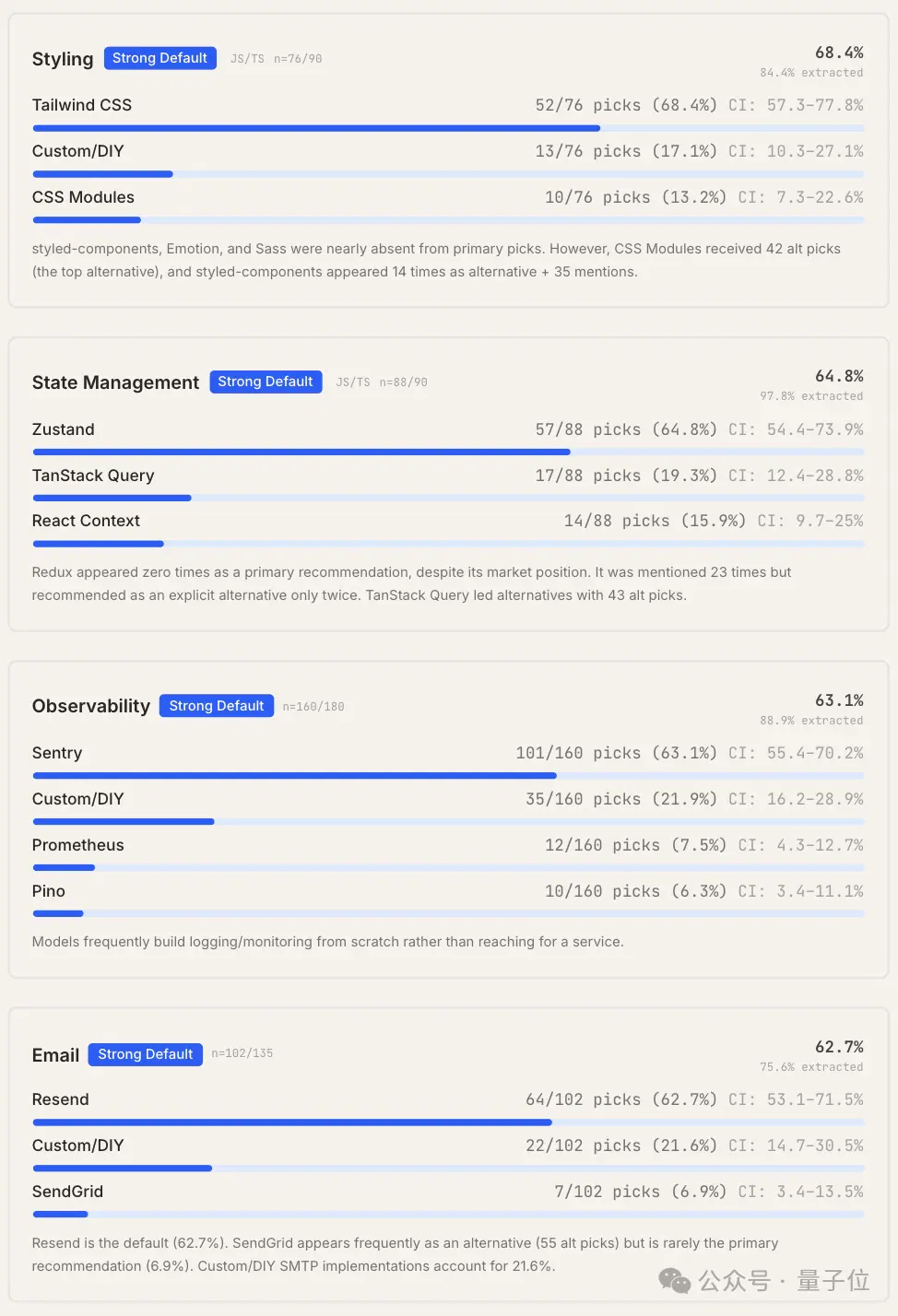This screenshot has height=1316, width=898.
Task: Click the Tailwind CSS progress bar
Action: pyautogui.click(x=448, y=128)
